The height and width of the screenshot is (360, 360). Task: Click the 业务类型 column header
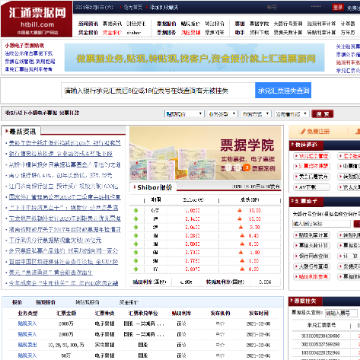click(x=27, y=313)
